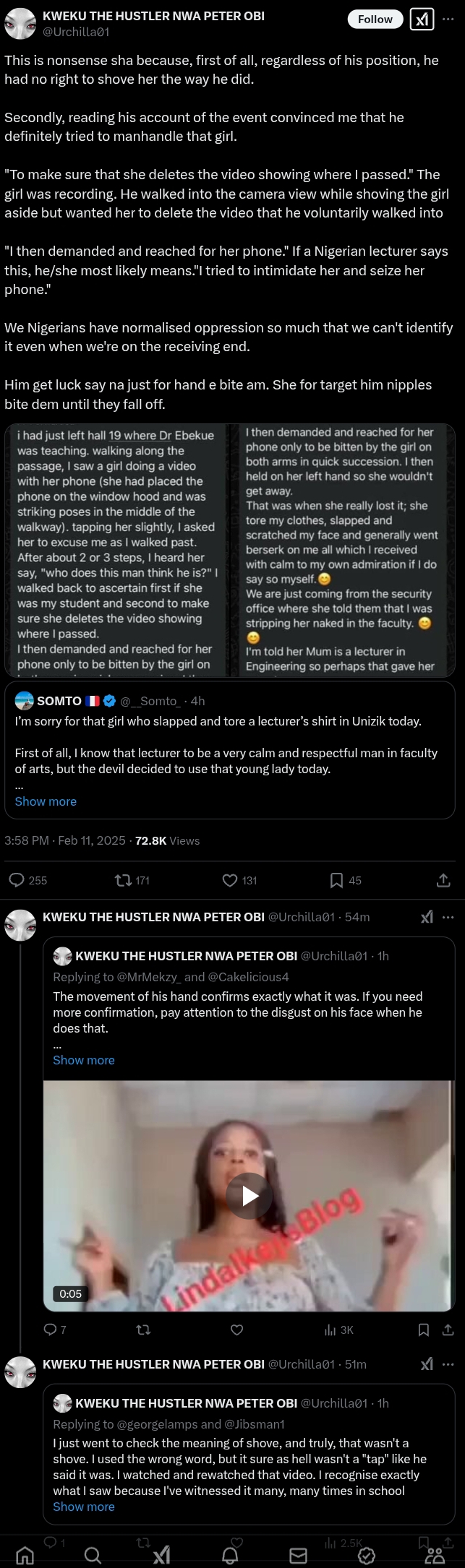Share the main tweet via the share icon
465x1568 pixels.
(443, 880)
